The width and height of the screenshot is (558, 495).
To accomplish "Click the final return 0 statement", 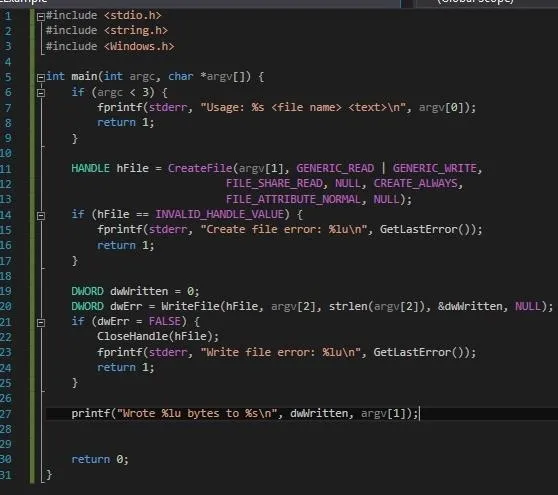I will (100, 459).
